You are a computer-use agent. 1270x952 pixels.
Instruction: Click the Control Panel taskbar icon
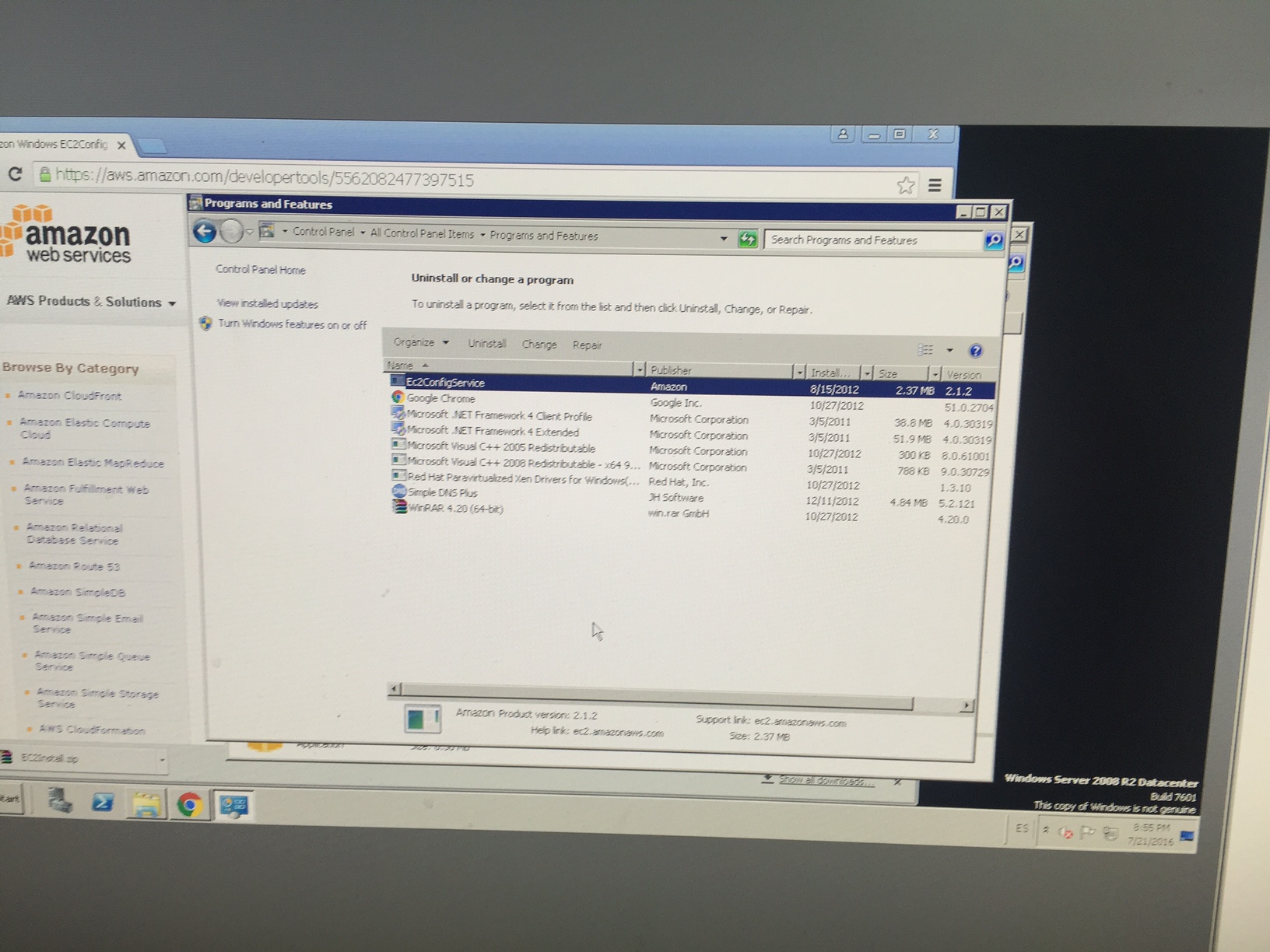click(x=233, y=806)
